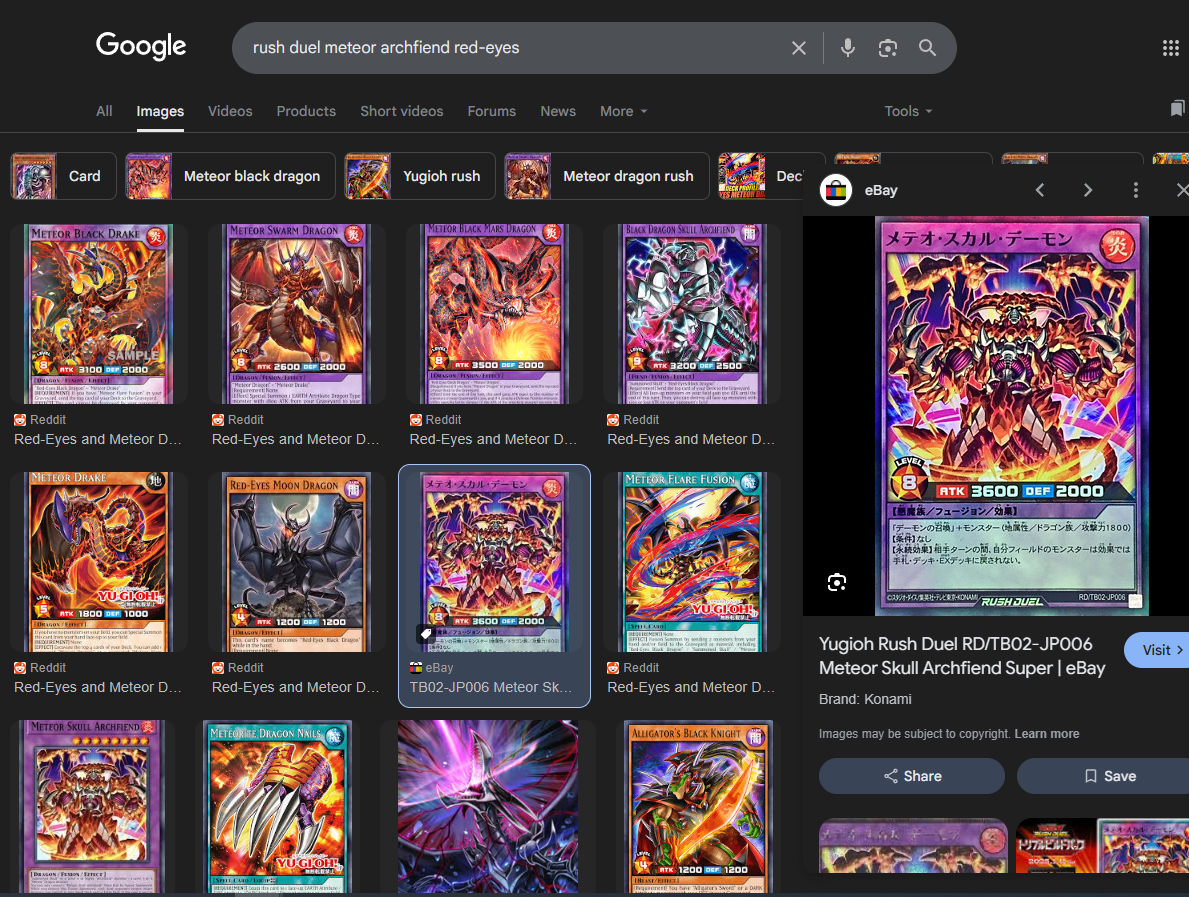Open first related image in preview panel

click(914, 845)
